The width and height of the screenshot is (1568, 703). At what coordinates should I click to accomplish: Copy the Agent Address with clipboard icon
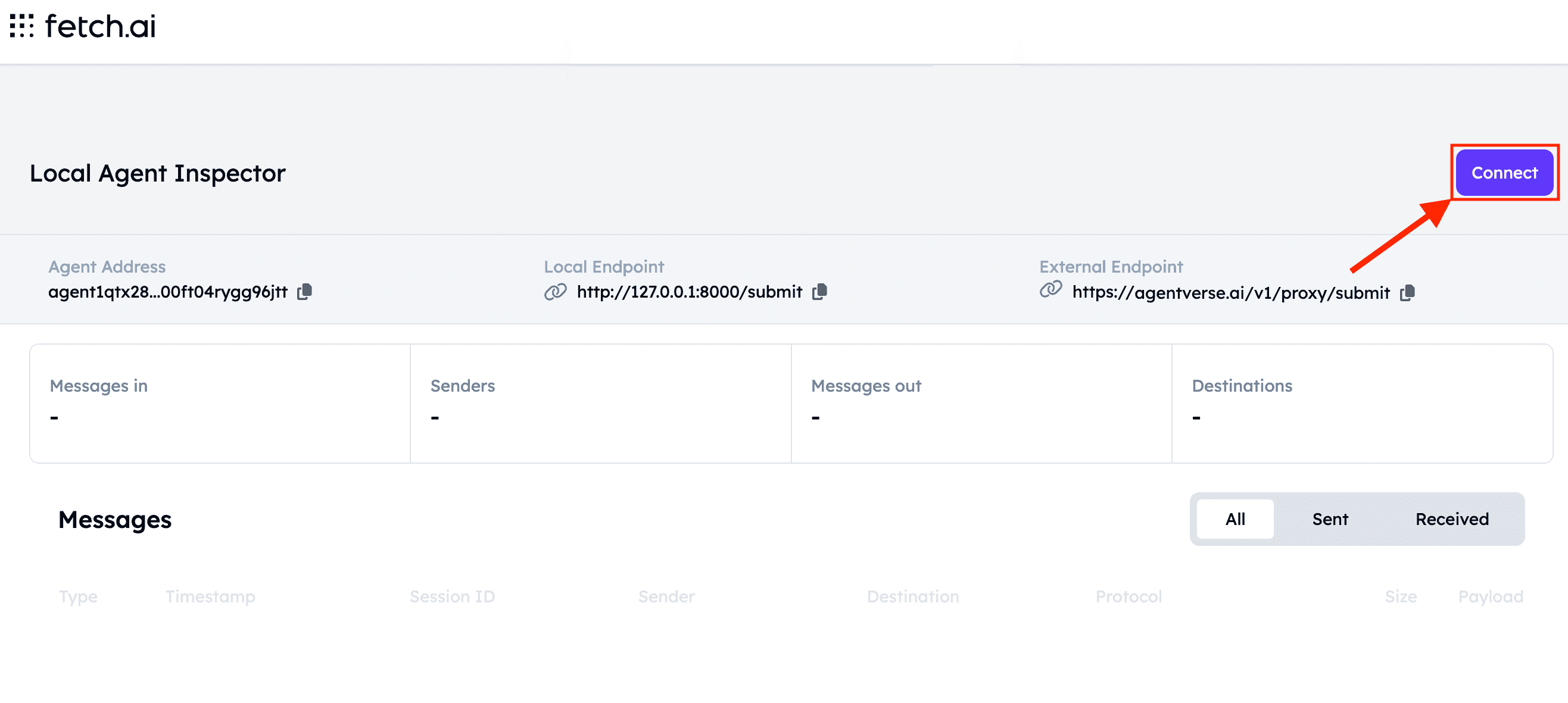[304, 292]
